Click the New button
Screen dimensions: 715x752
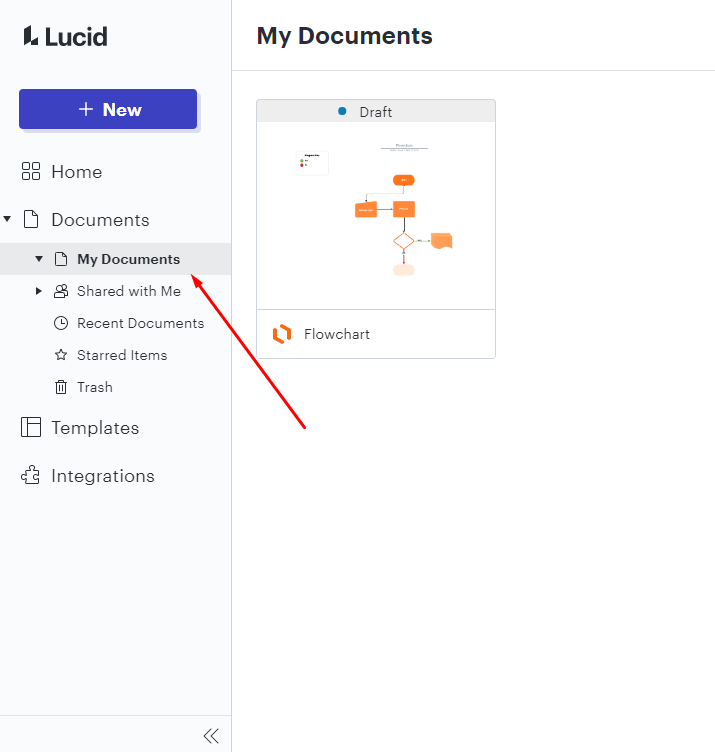coord(108,109)
